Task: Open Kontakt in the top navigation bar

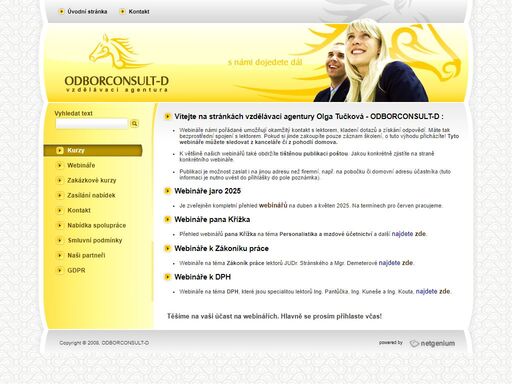Action: [139, 12]
